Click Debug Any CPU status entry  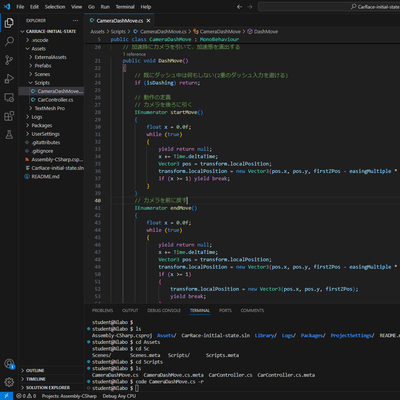tap(119, 396)
